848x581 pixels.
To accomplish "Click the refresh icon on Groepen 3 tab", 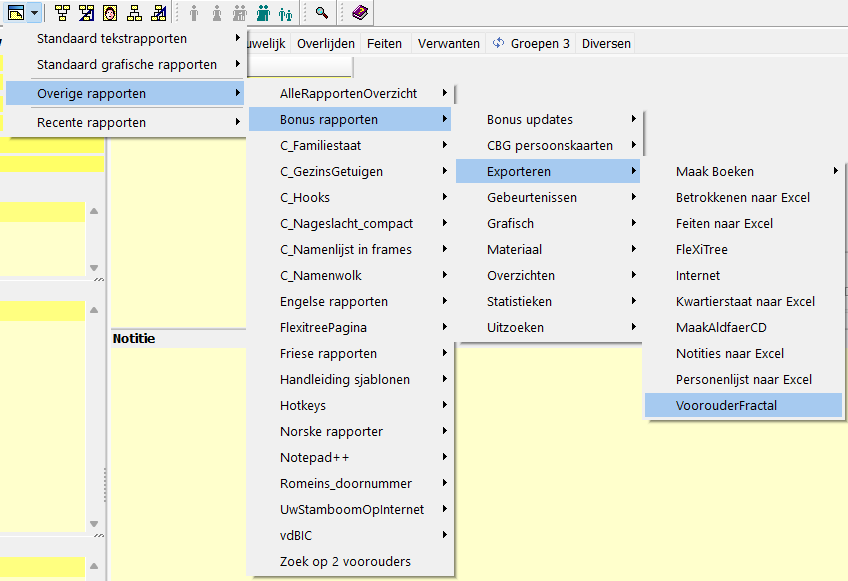I will (x=498, y=43).
